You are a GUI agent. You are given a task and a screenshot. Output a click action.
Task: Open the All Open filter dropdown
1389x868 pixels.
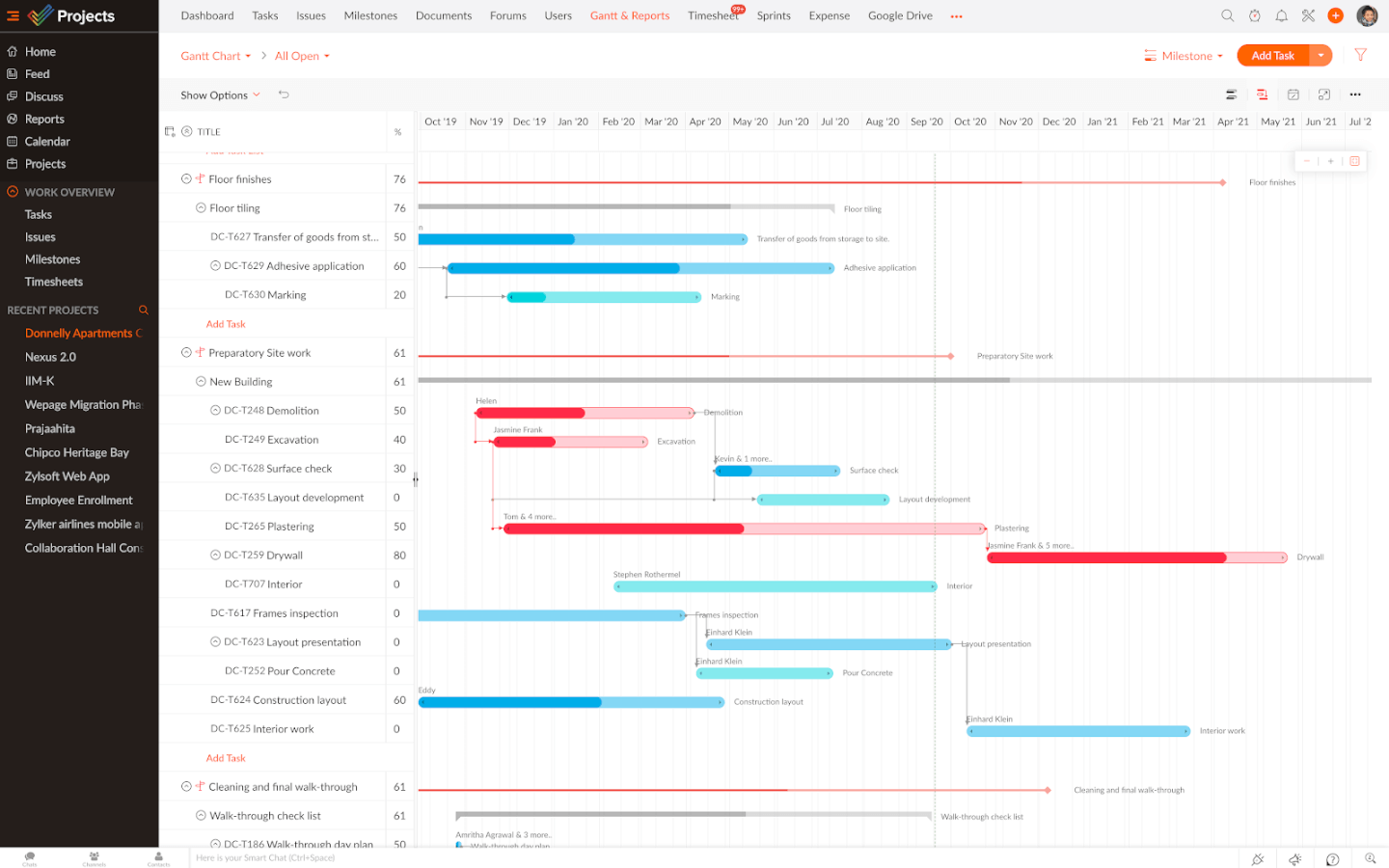tap(302, 56)
